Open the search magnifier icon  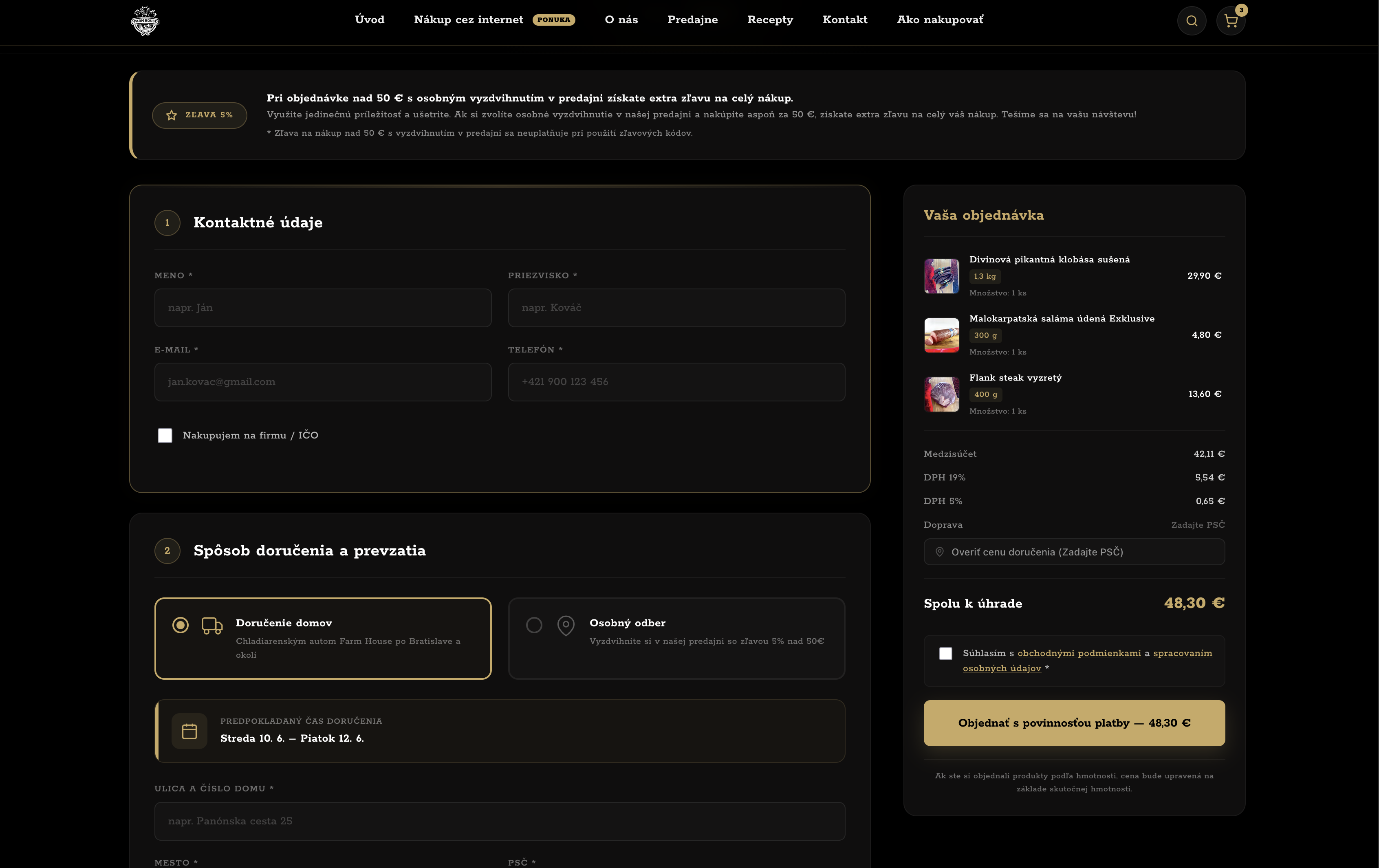pyautogui.click(x=1192, y=21)
